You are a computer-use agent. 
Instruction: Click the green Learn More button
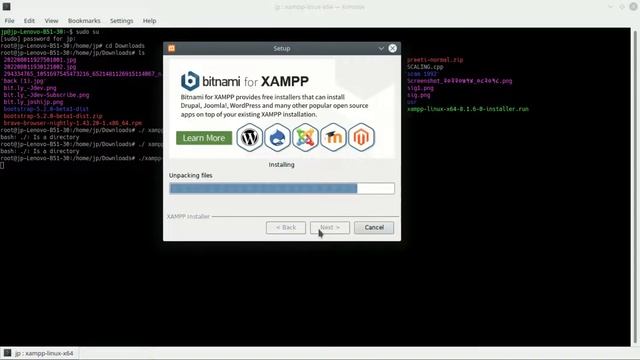pos(204,138)
